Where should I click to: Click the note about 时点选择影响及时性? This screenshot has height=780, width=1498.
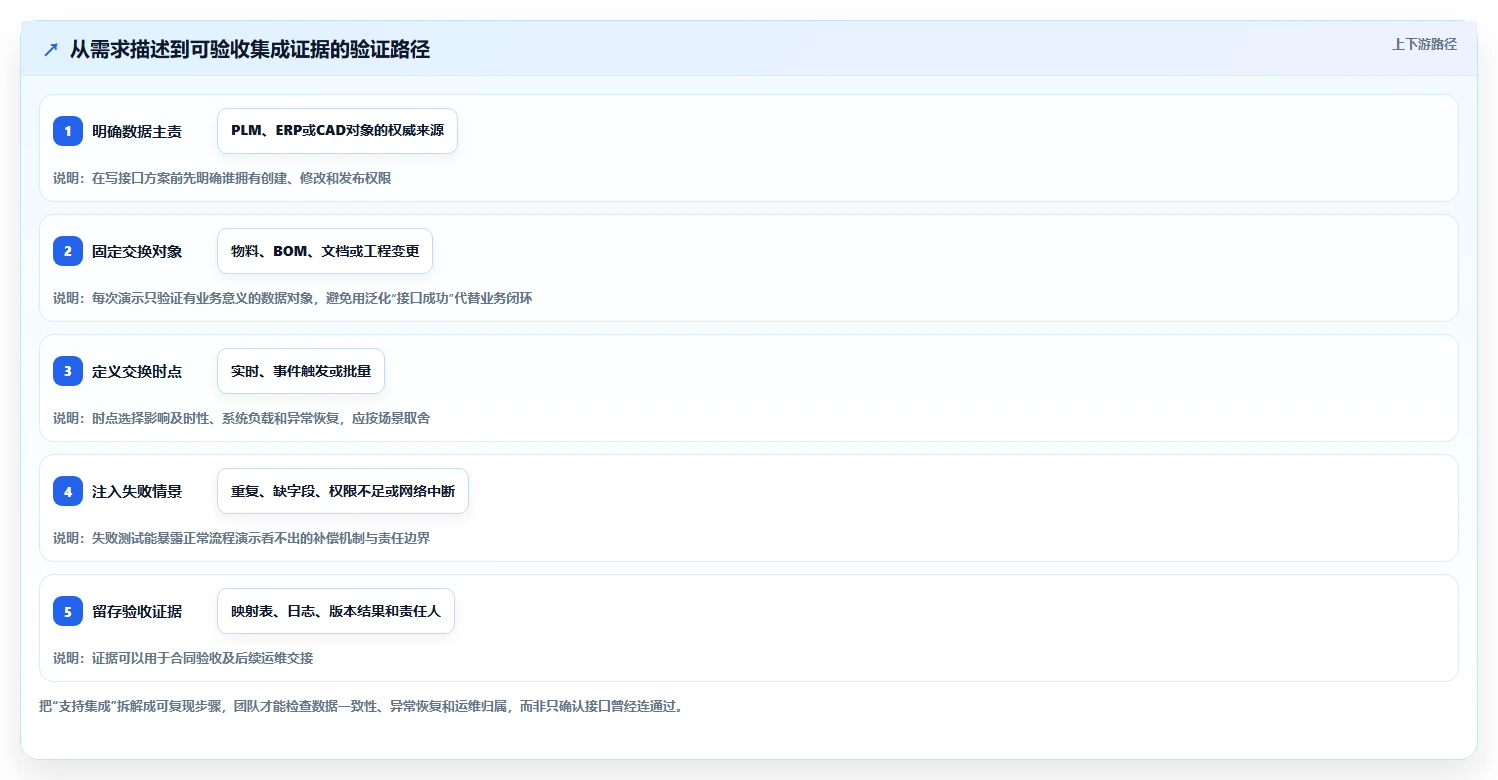pos(242,418)
